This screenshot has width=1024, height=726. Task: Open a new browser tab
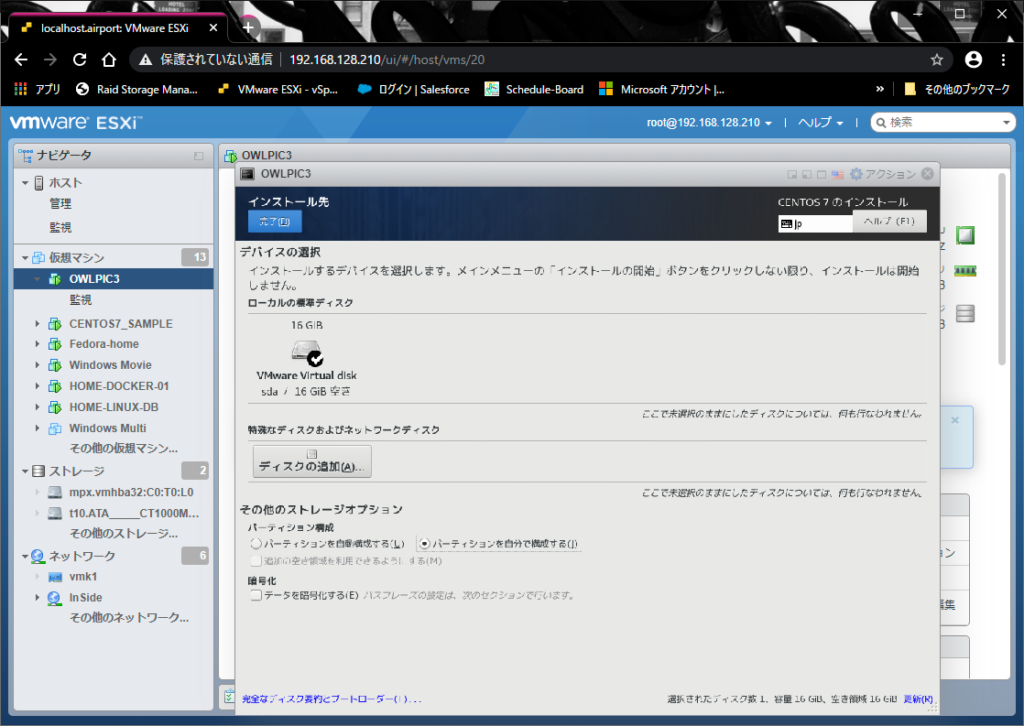(248, 27)
